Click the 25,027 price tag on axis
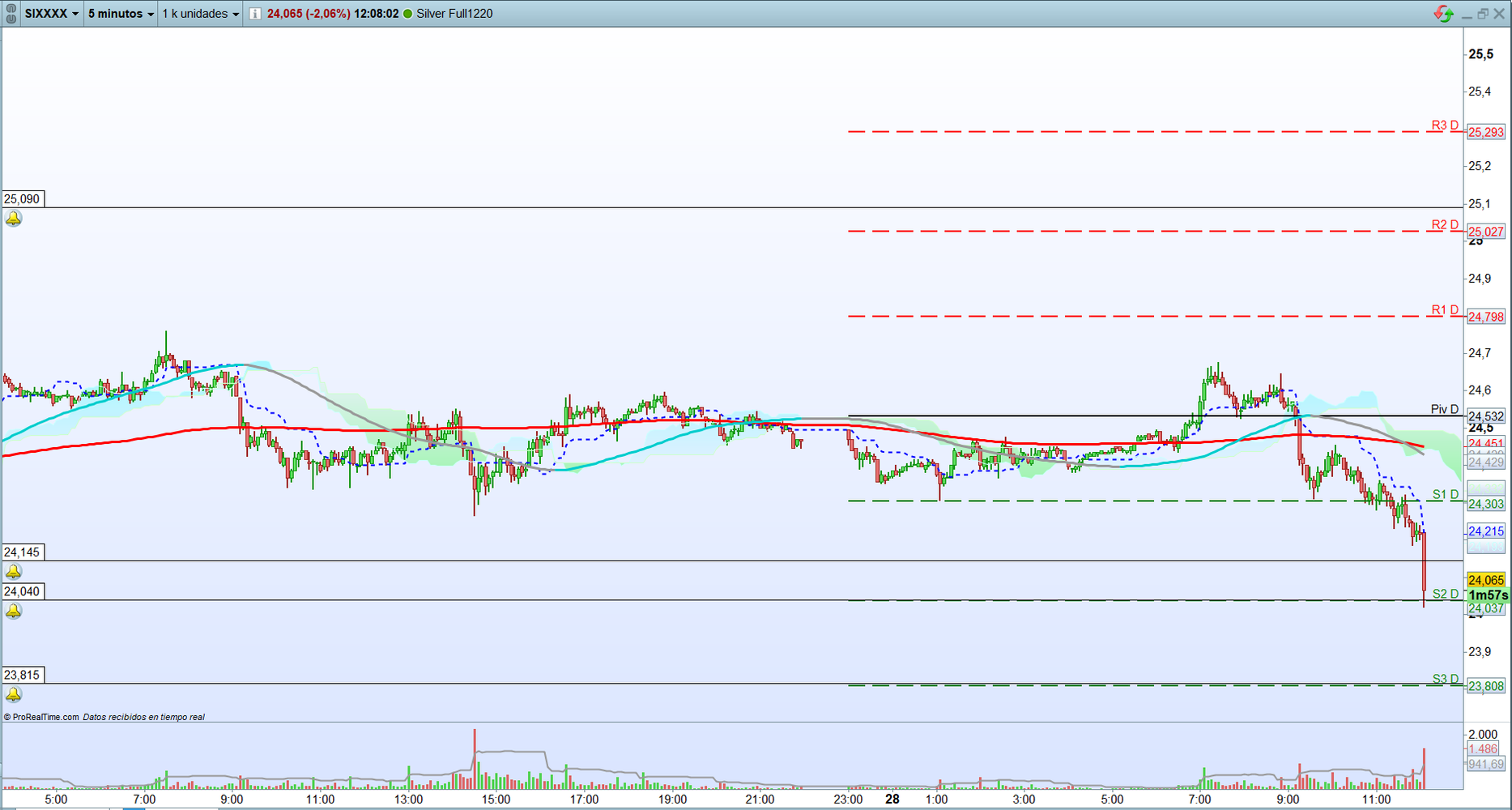1512x810 pixels. (1486, 232)
